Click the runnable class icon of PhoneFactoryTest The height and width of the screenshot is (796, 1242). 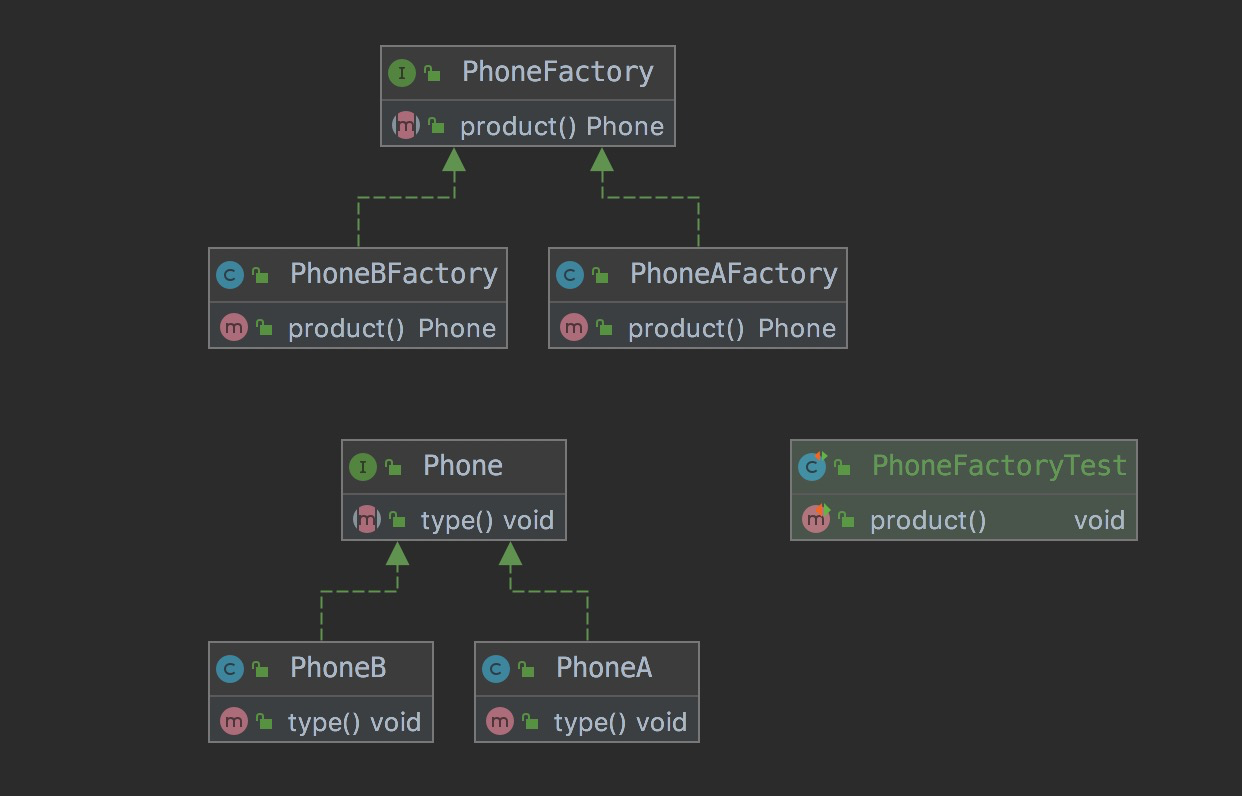(812, 466)
